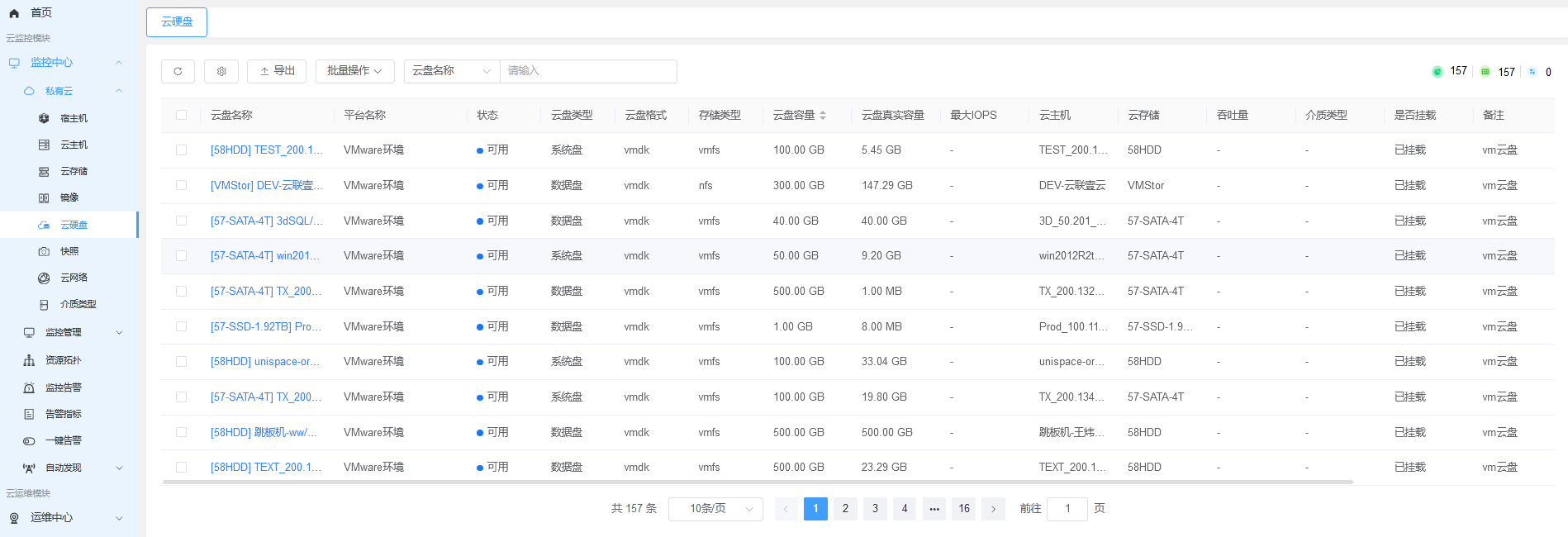Go to page 4
Screen dimensions: 1568x537
[x=905, y=509]
